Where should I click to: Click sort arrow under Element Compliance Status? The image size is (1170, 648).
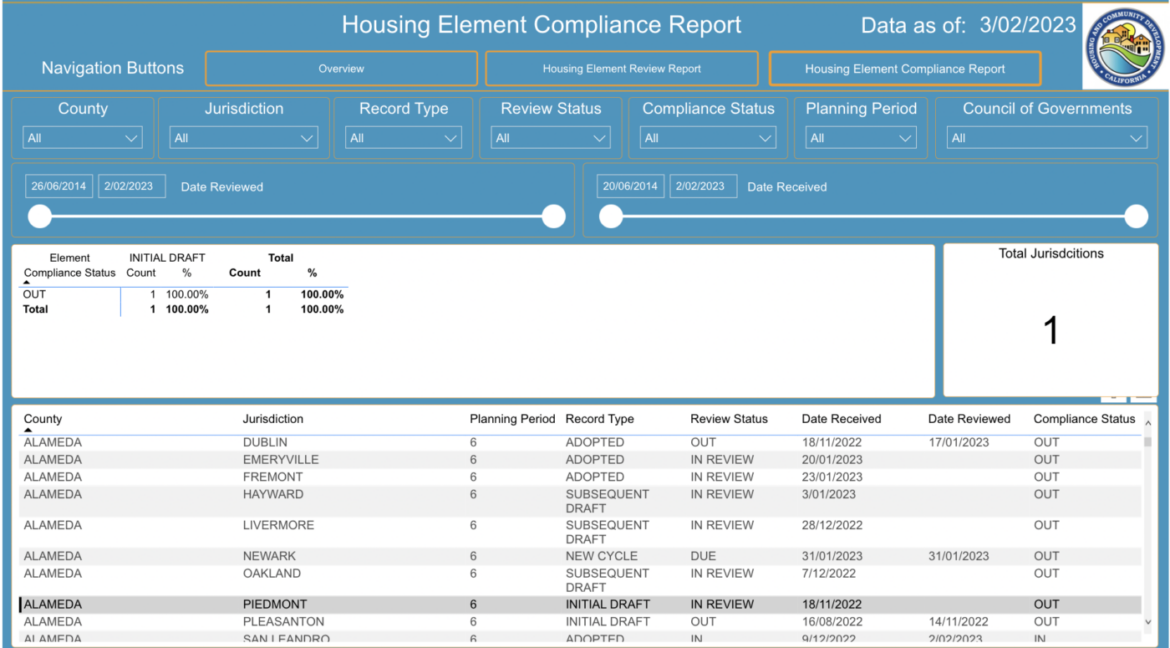[x=28, y=283]
